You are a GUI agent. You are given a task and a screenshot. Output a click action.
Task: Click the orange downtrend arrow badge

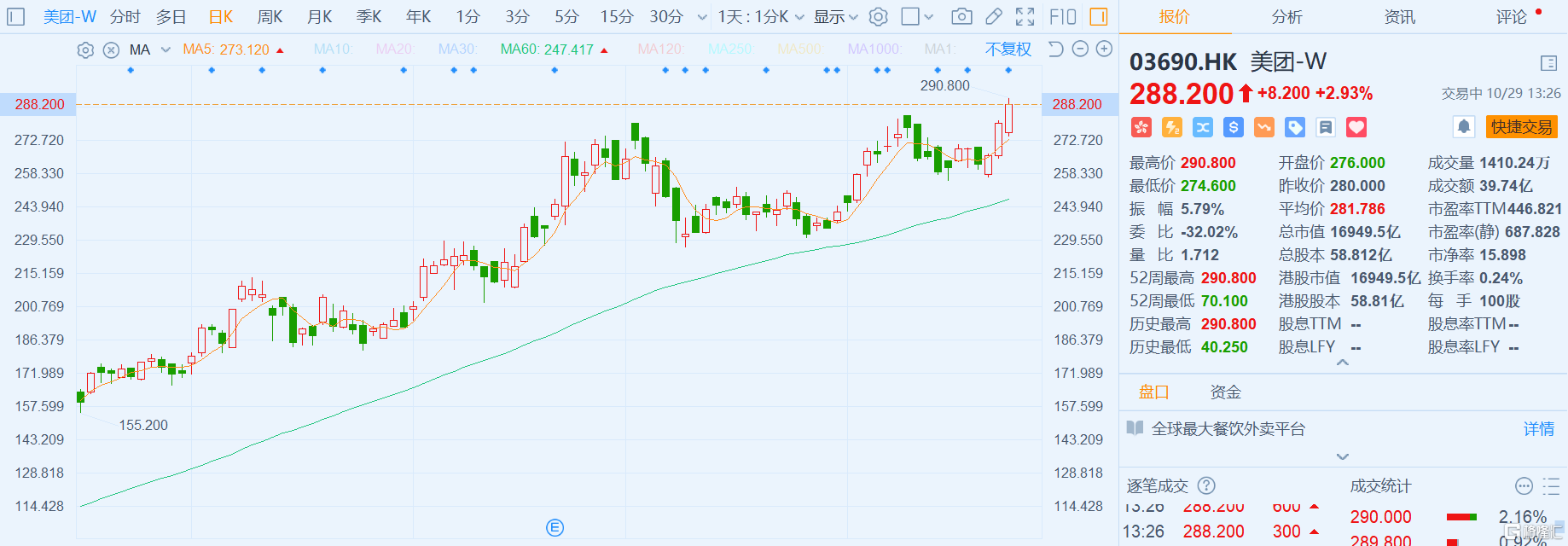[x=1264, y=127]
